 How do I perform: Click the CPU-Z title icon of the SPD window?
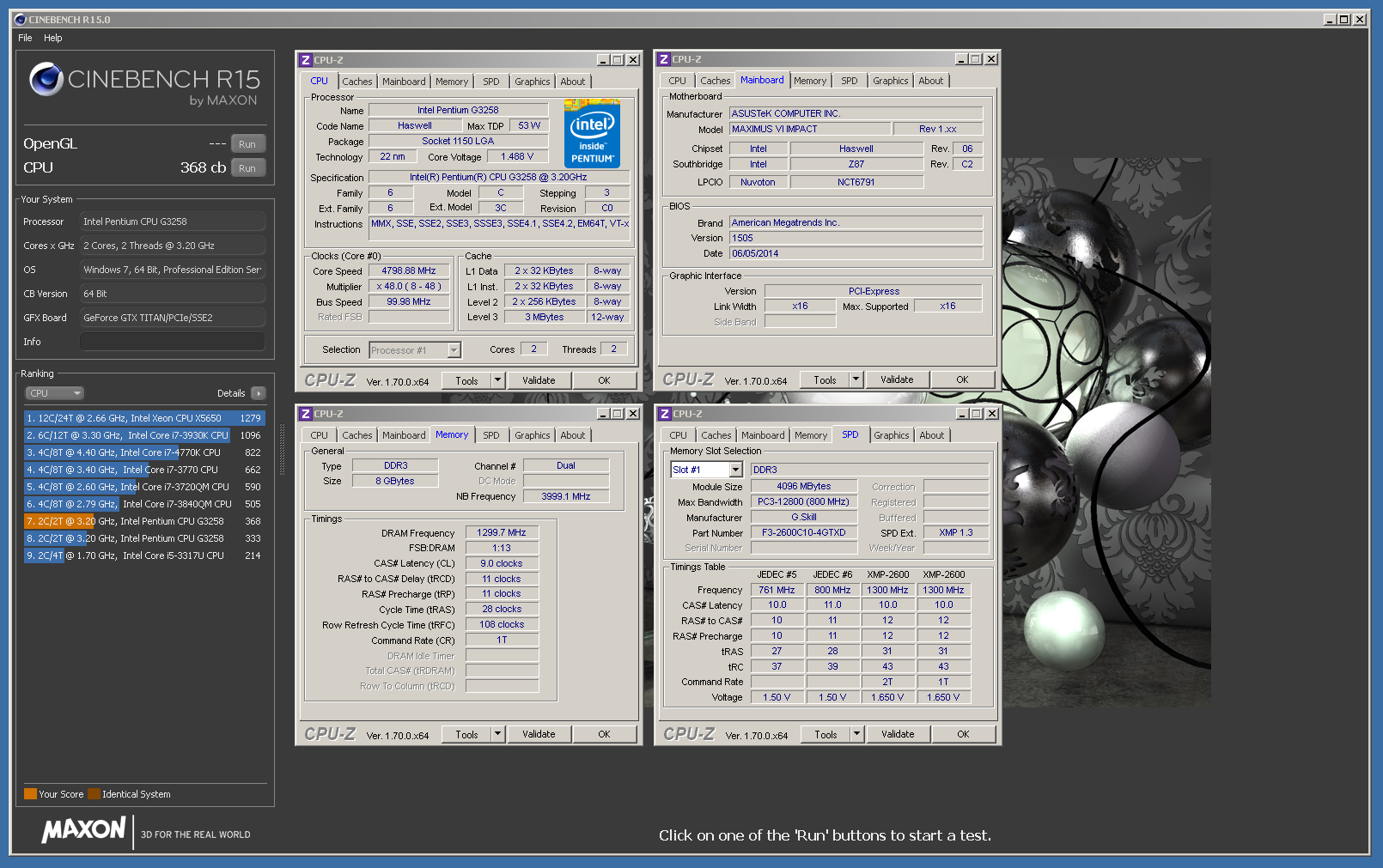coord(664,414)
